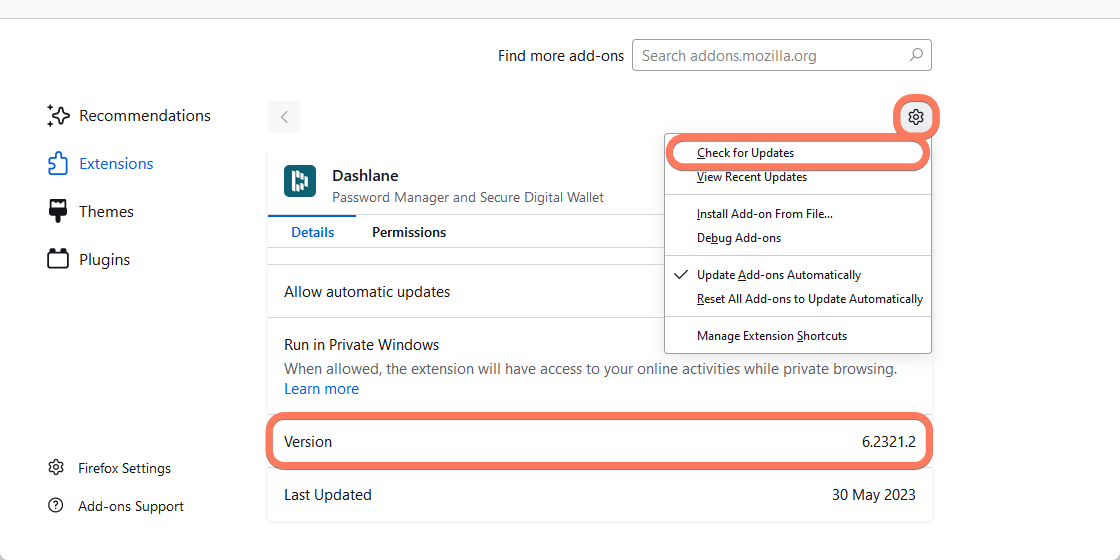
Task: Select Debug Add-ons menu entry
Action: (x=798, y=238)
